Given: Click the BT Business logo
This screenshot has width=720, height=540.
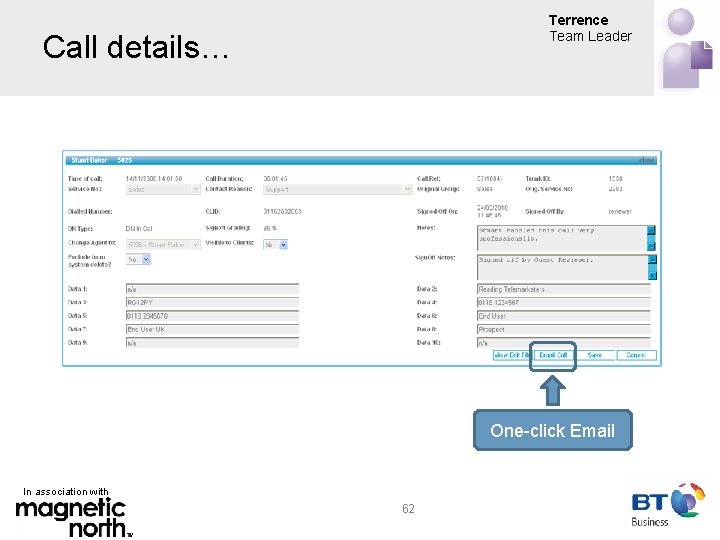Looking at the screenshot, I should [668, 505].
